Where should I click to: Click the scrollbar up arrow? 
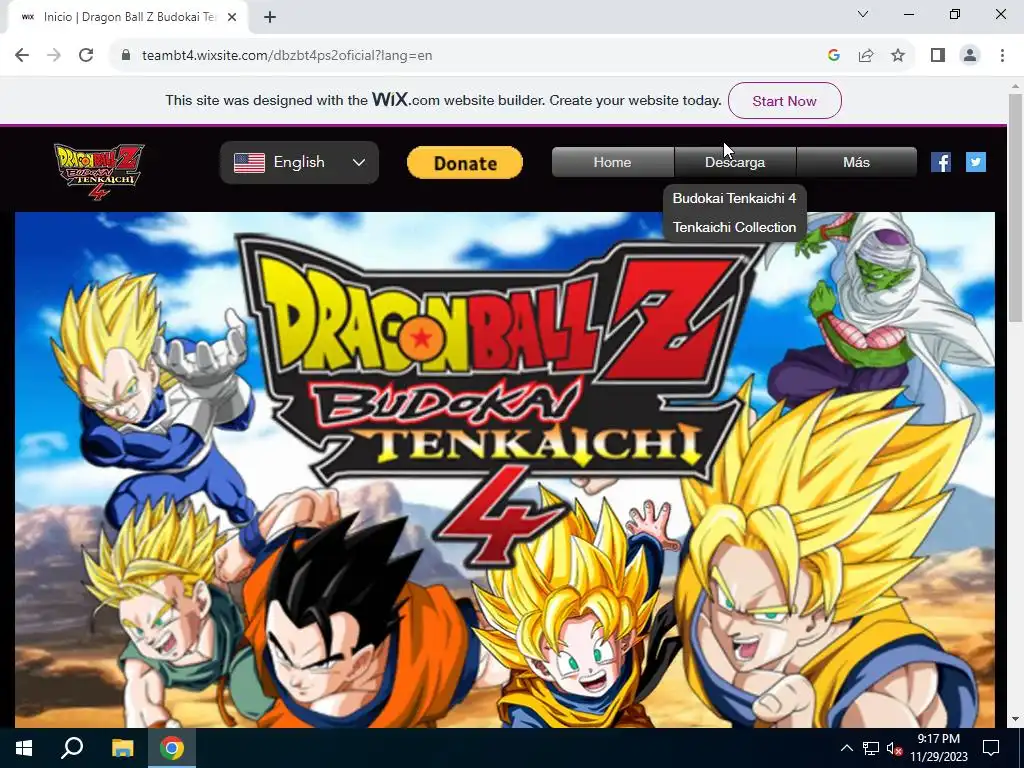(1015, 86)
